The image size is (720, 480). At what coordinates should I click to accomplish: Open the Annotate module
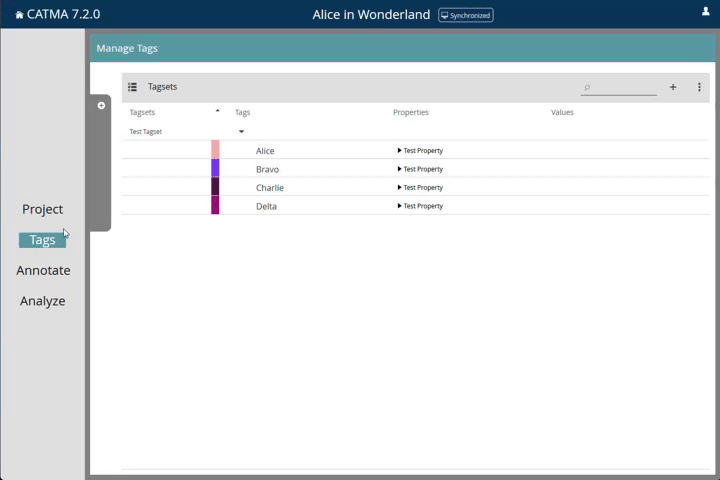pyautogui.click(x=43, y=270)
